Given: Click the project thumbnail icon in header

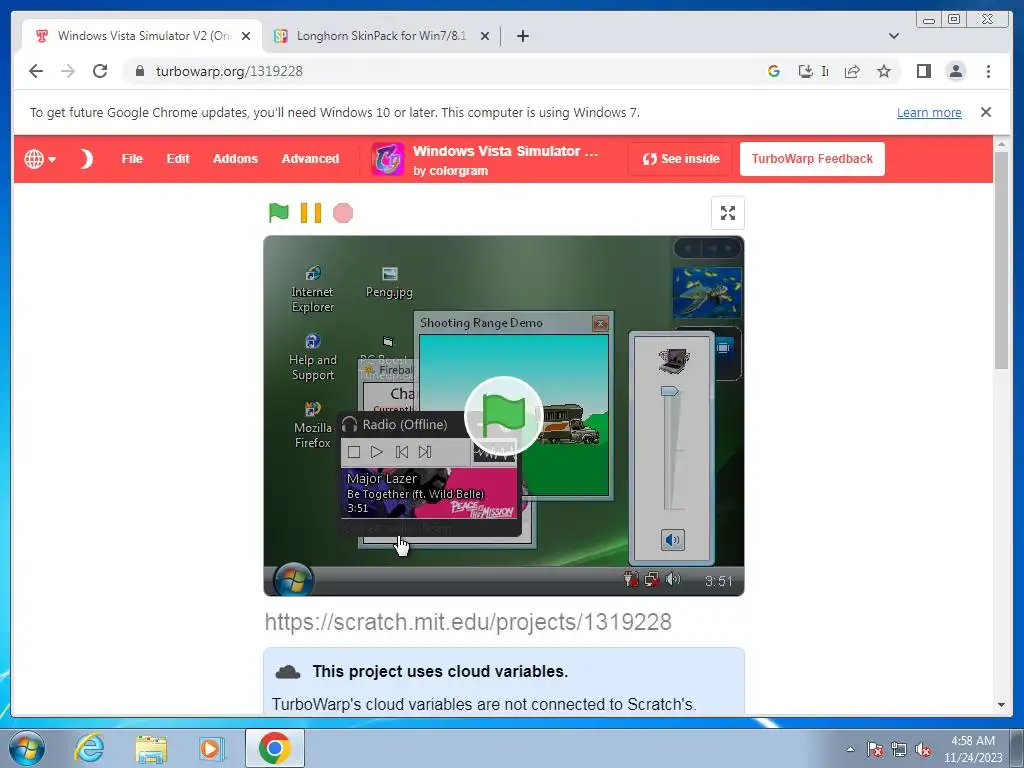Looking at the screenshot, I should 387,159.
